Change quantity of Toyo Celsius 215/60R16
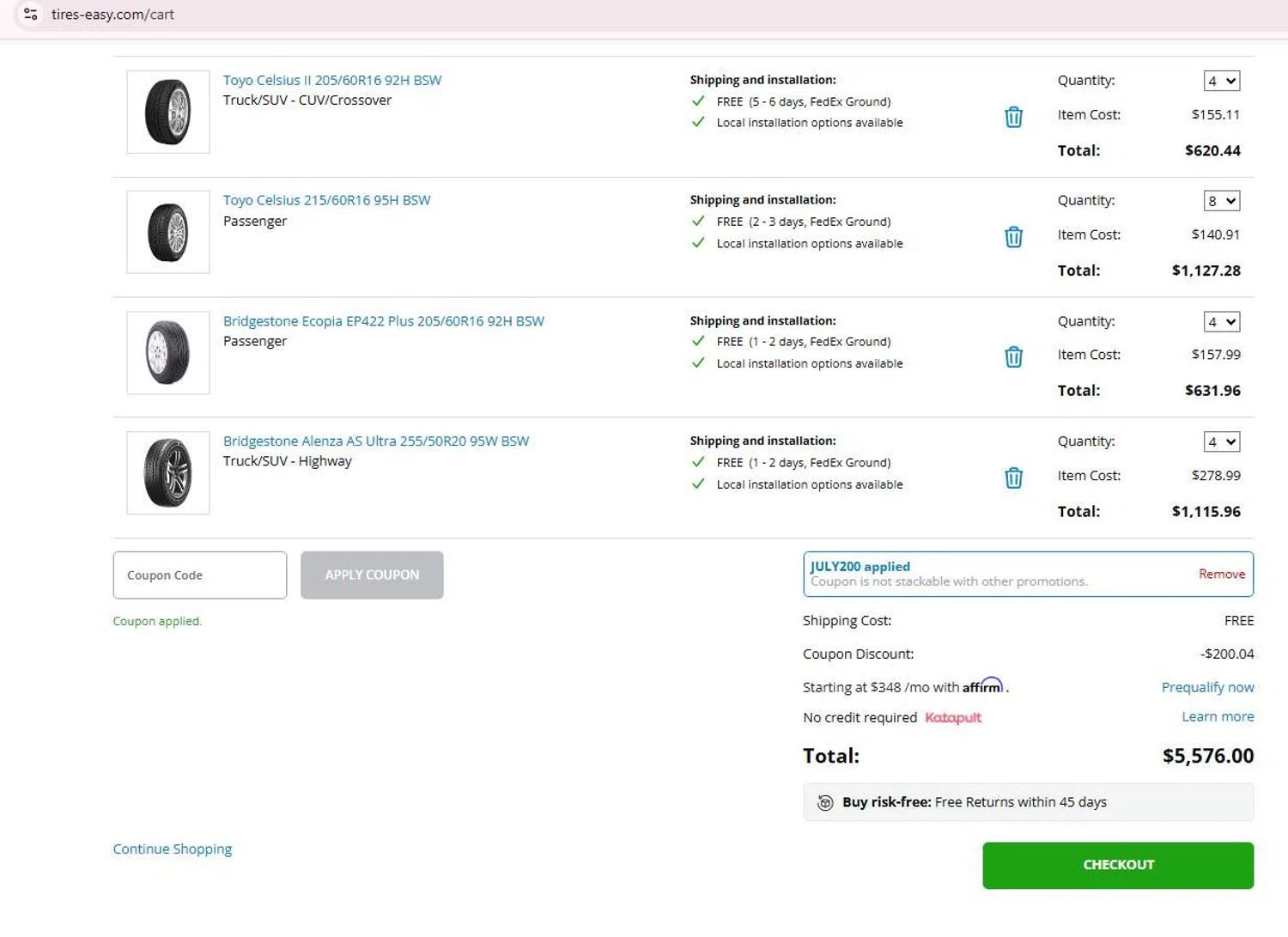This screenshot has height=937, width=1288. coord(1221,201)
